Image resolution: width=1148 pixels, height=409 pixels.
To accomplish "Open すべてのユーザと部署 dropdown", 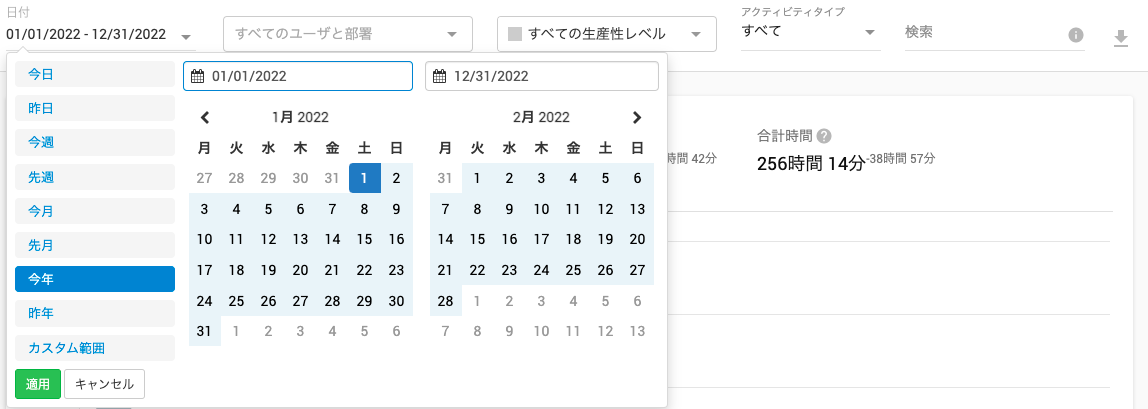I will (348, 34).
